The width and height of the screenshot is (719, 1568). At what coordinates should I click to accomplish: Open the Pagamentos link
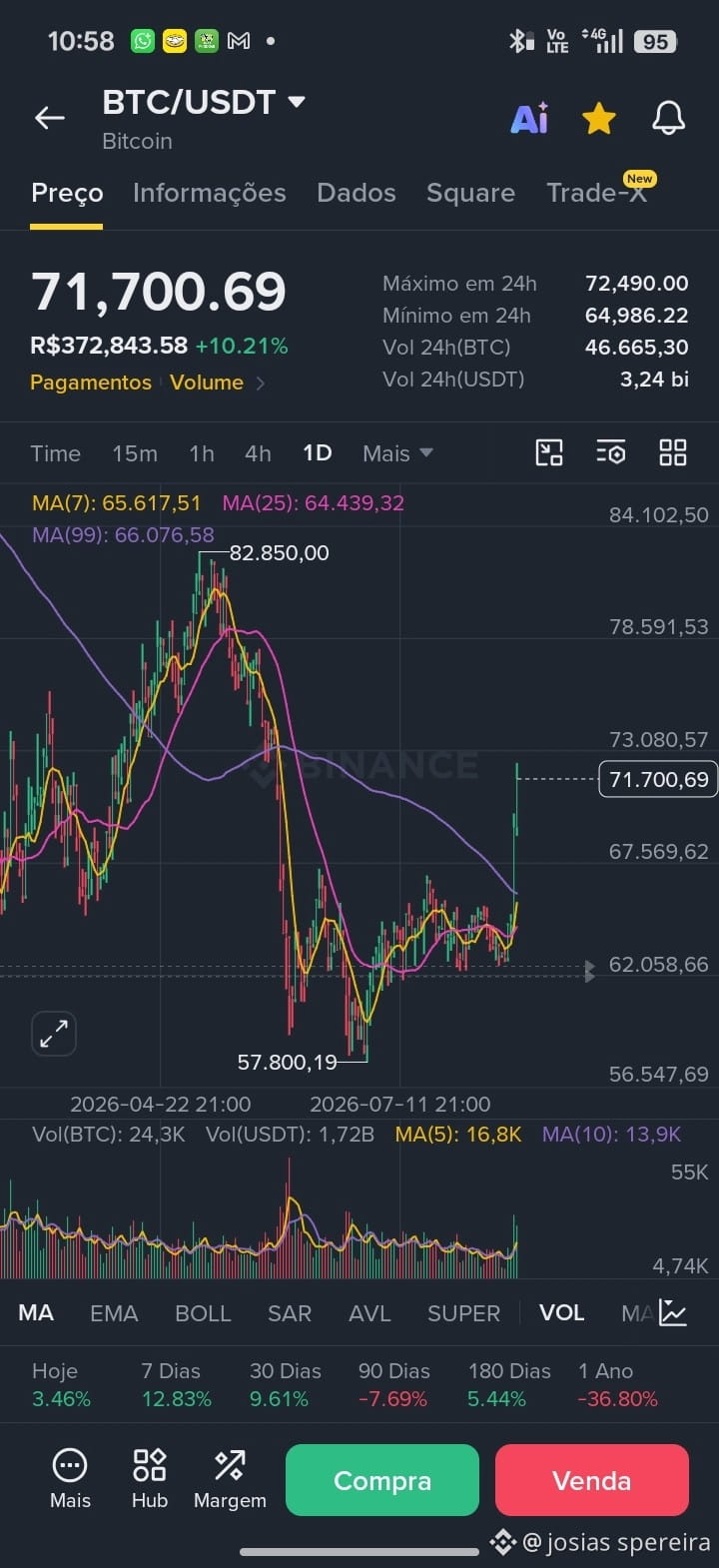(x=91, y=383)
